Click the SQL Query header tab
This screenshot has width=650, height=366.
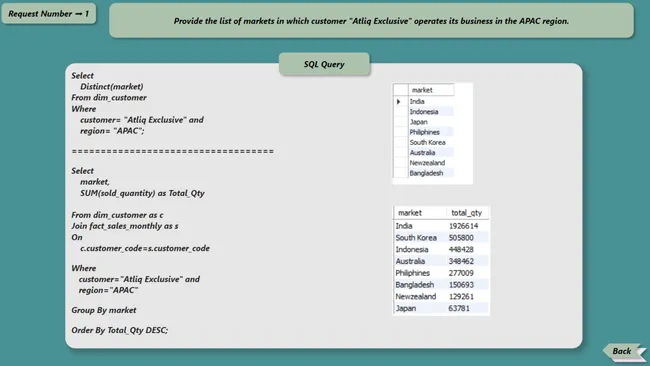pyautogui.click(x=324, y=64)
